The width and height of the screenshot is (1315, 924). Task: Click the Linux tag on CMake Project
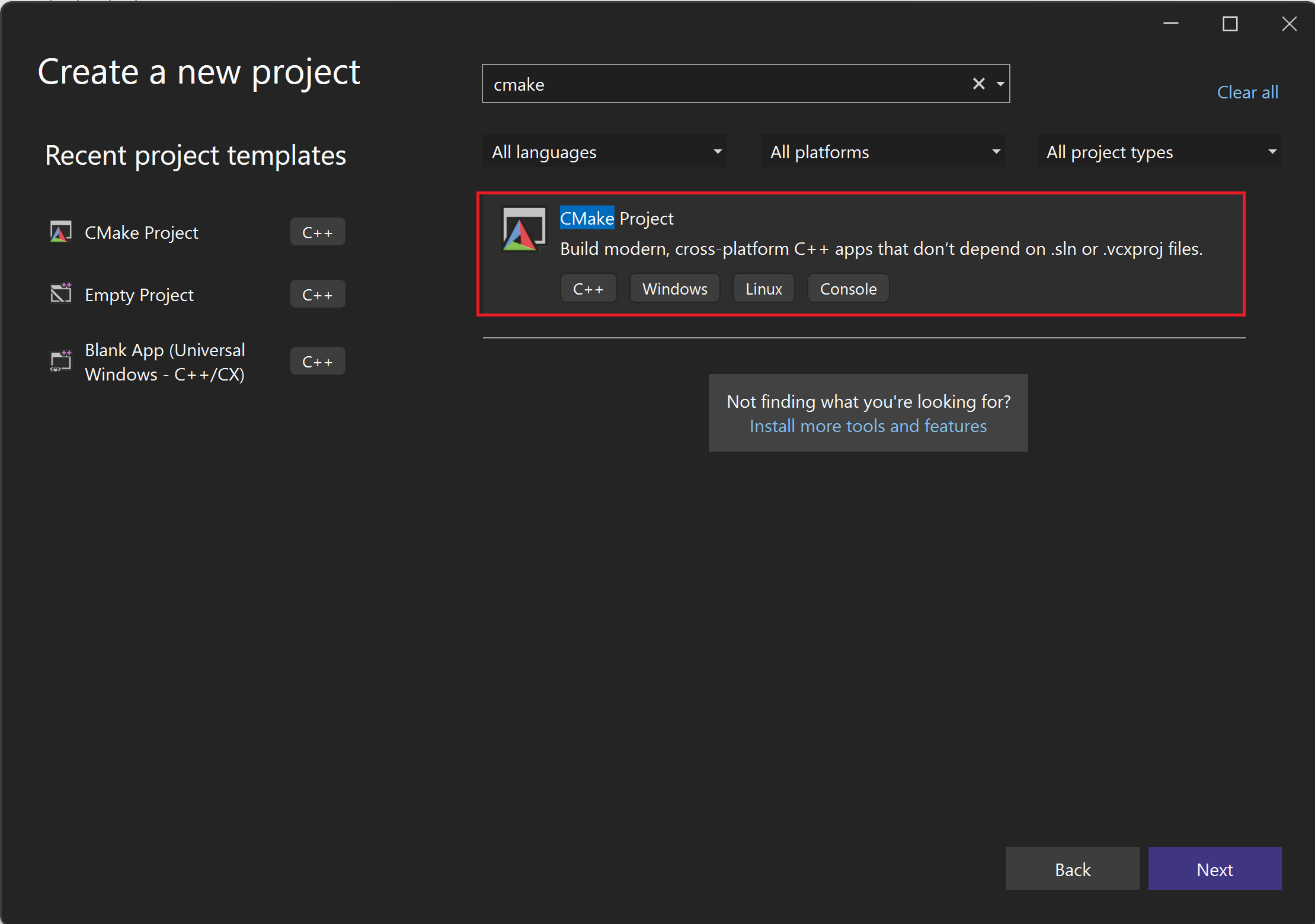tap(762, 289)
